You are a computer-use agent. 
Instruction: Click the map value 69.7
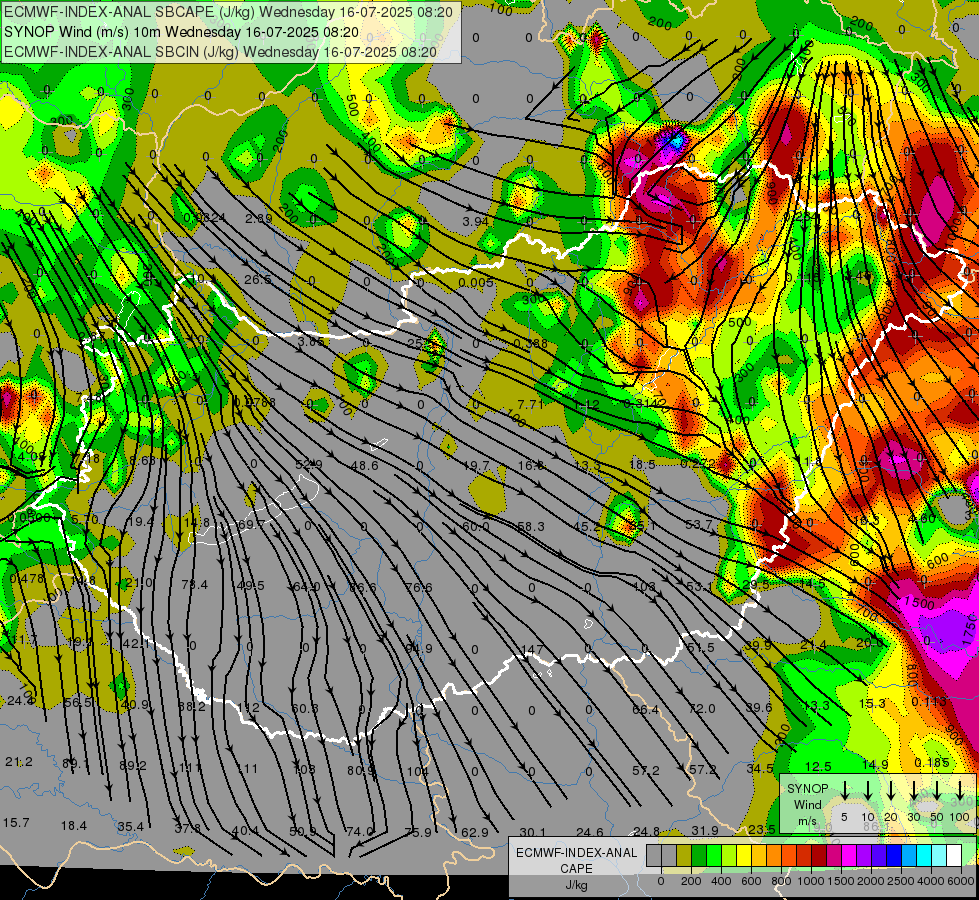pyautogui.click(x=251, y=524)
